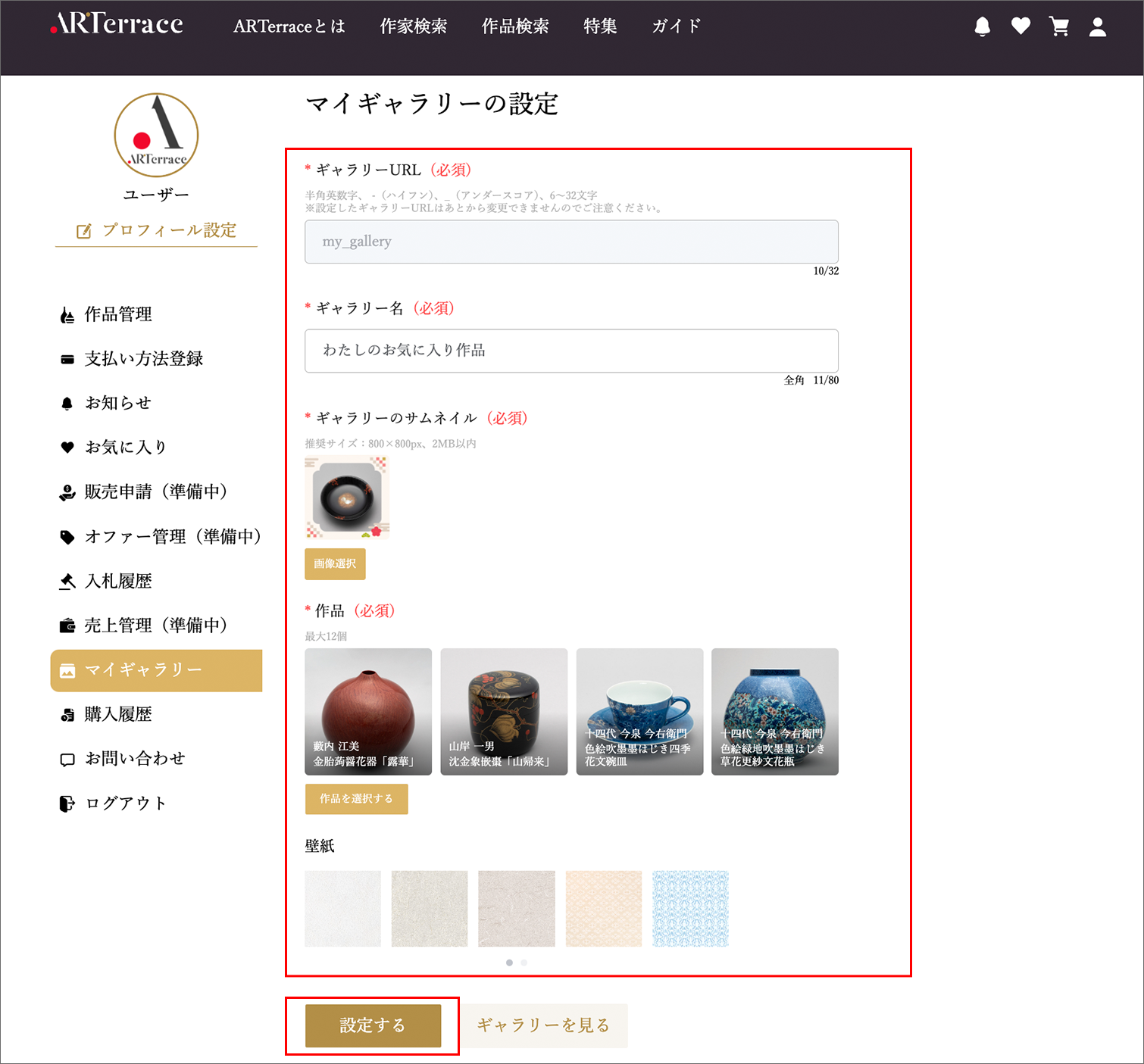This screenshot has height=1064, width=1144.
Task: Click the 支払い方法登録 card icon
Action: click(67, 359)
